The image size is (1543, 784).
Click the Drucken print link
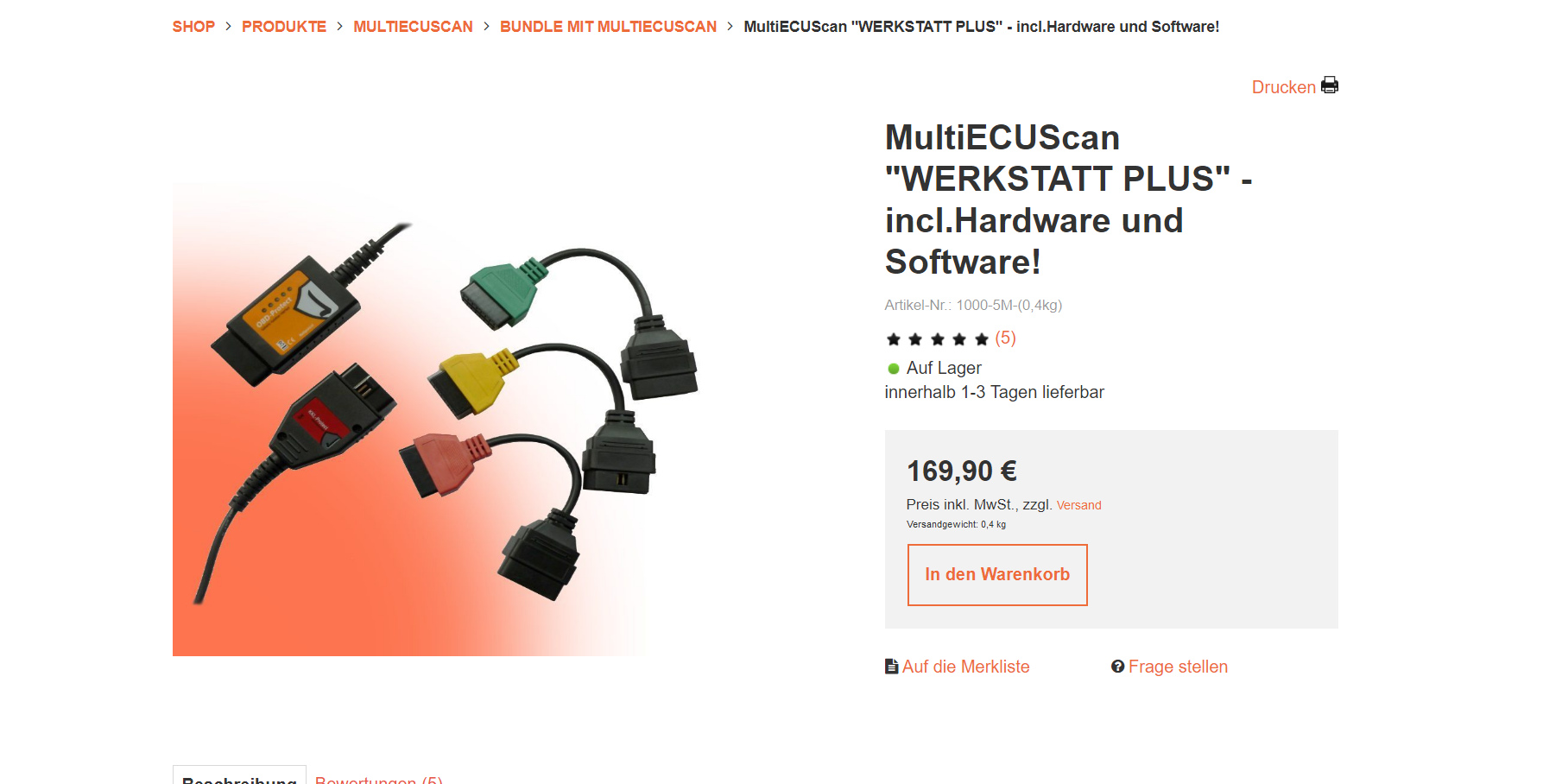point(1284,87)
